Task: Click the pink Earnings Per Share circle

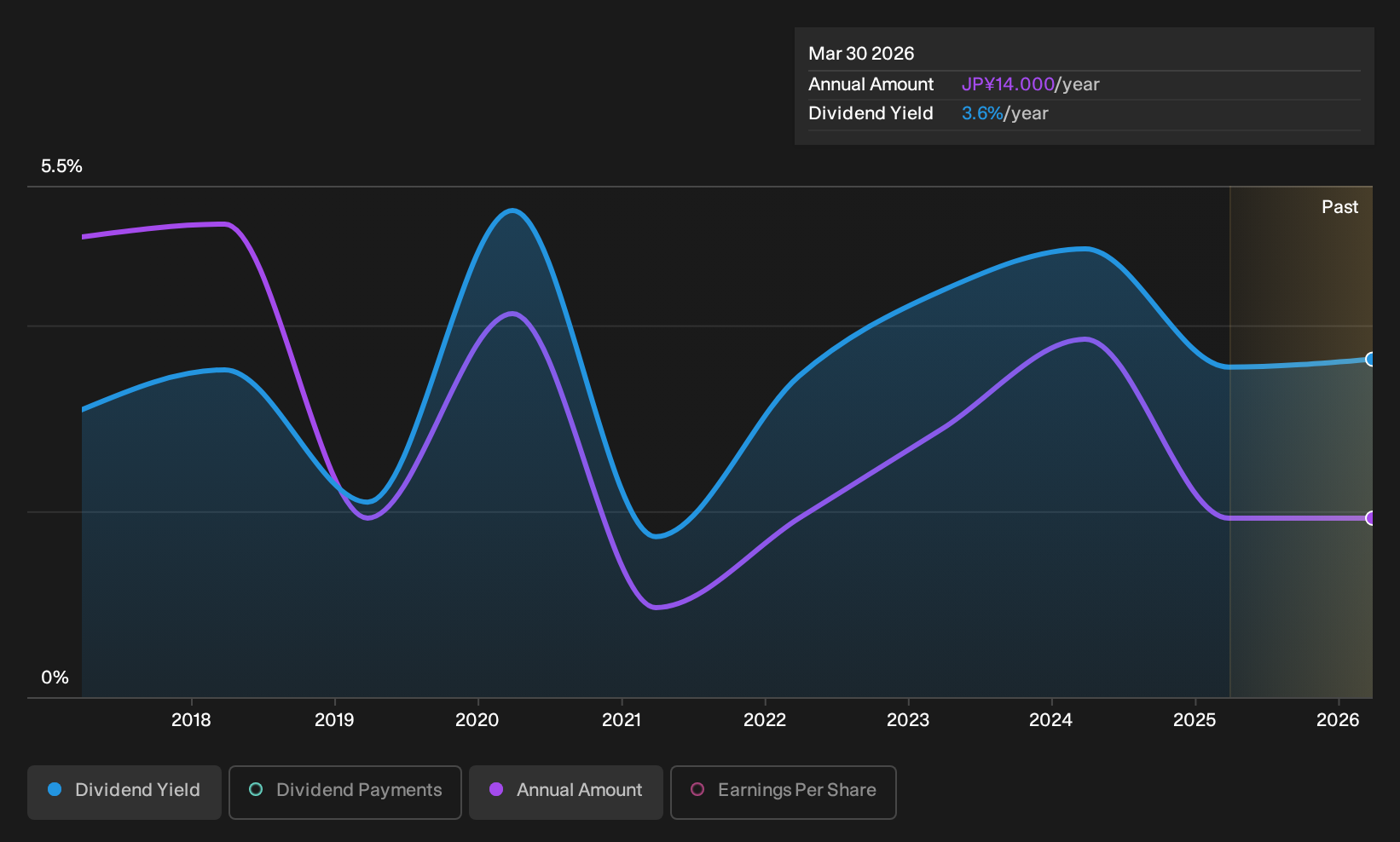Action: 697,790
